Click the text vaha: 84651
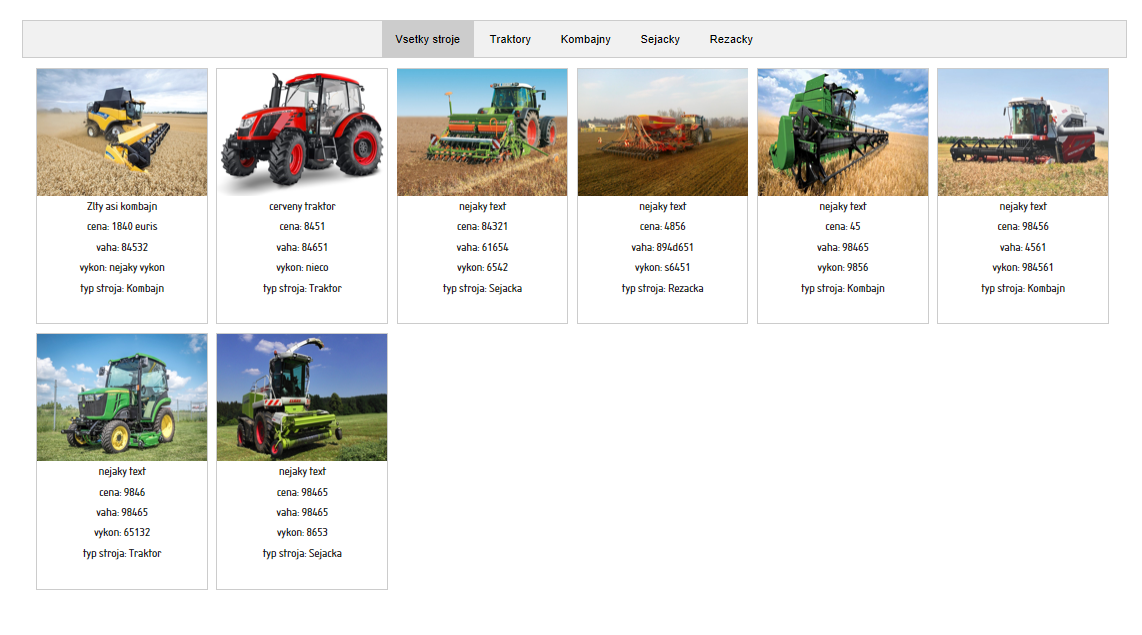This screenshot has height=635, width=1142. (x=302, y=248)
